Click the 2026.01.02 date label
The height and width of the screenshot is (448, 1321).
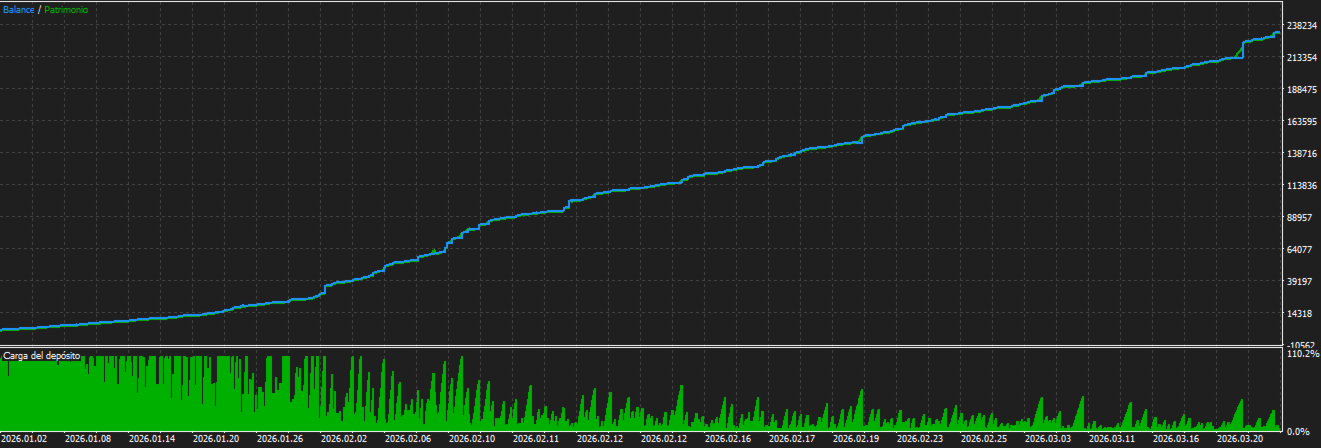tap(24, 438)
